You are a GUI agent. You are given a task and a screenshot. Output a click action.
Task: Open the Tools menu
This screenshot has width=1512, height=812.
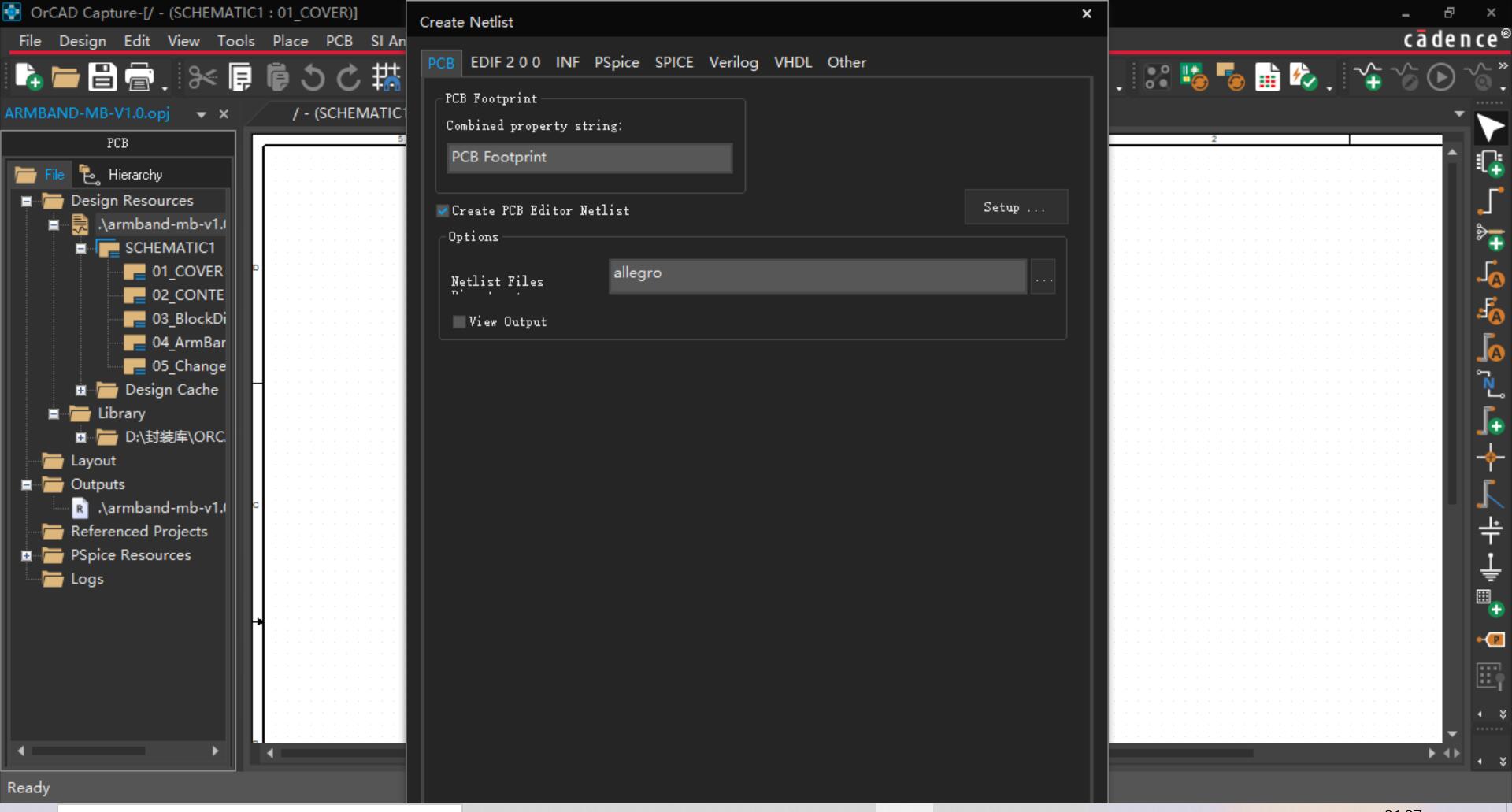tap(235, 41)
